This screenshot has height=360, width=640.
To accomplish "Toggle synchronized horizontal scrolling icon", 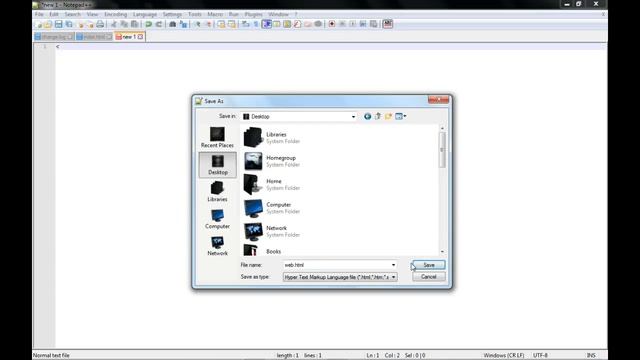I will click(231, 24).
